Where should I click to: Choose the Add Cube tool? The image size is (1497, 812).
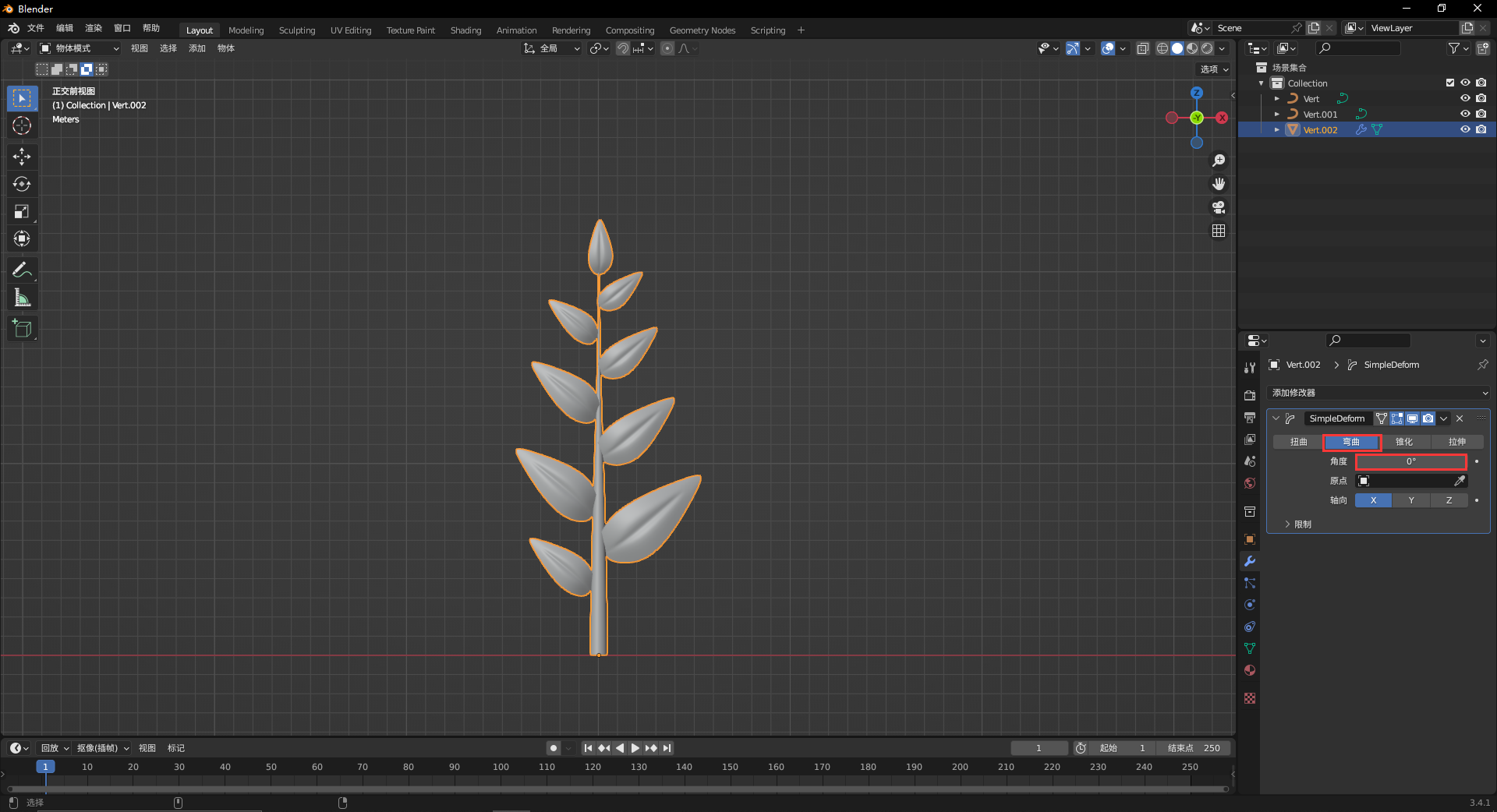[22, 329]
